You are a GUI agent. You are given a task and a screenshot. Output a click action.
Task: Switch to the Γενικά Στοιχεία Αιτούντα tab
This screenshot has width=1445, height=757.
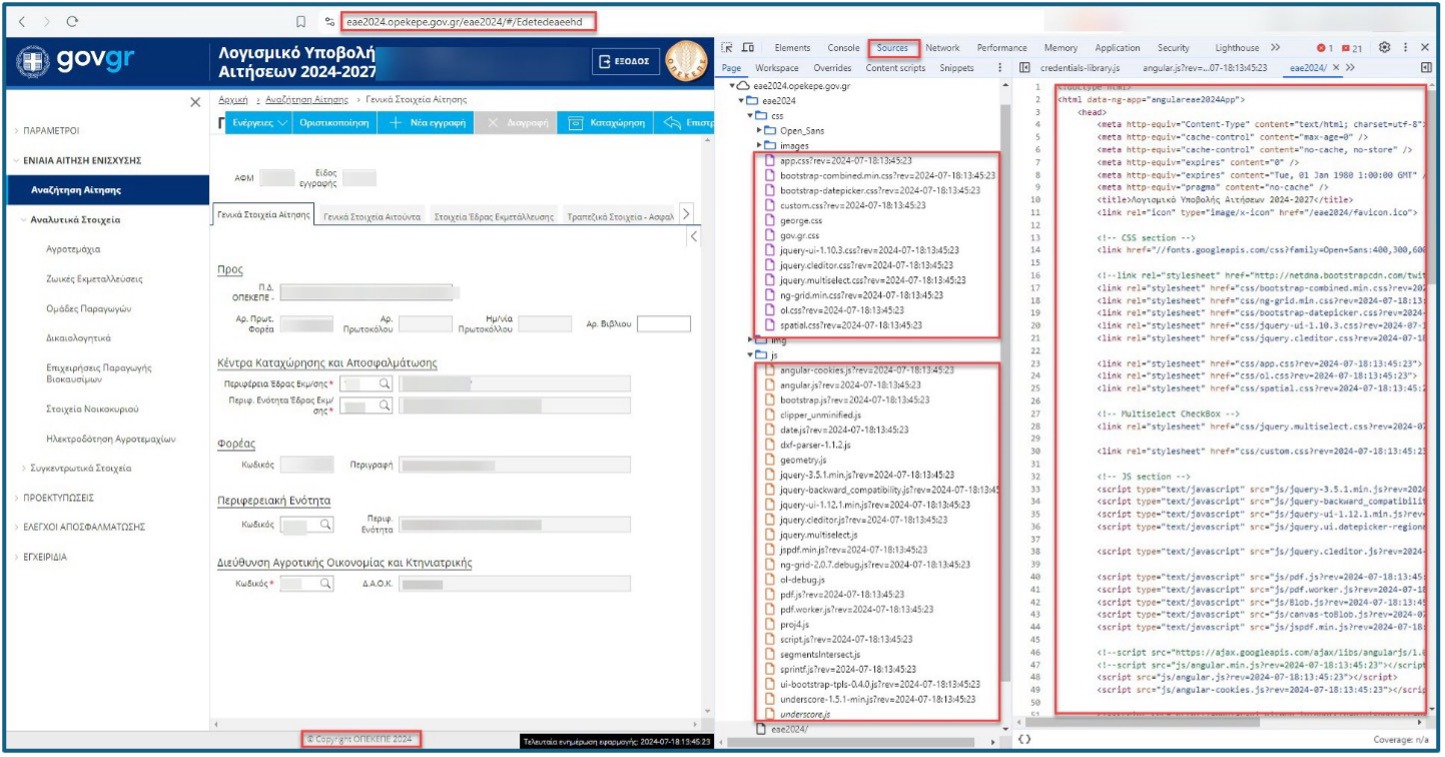coord(374,216)
